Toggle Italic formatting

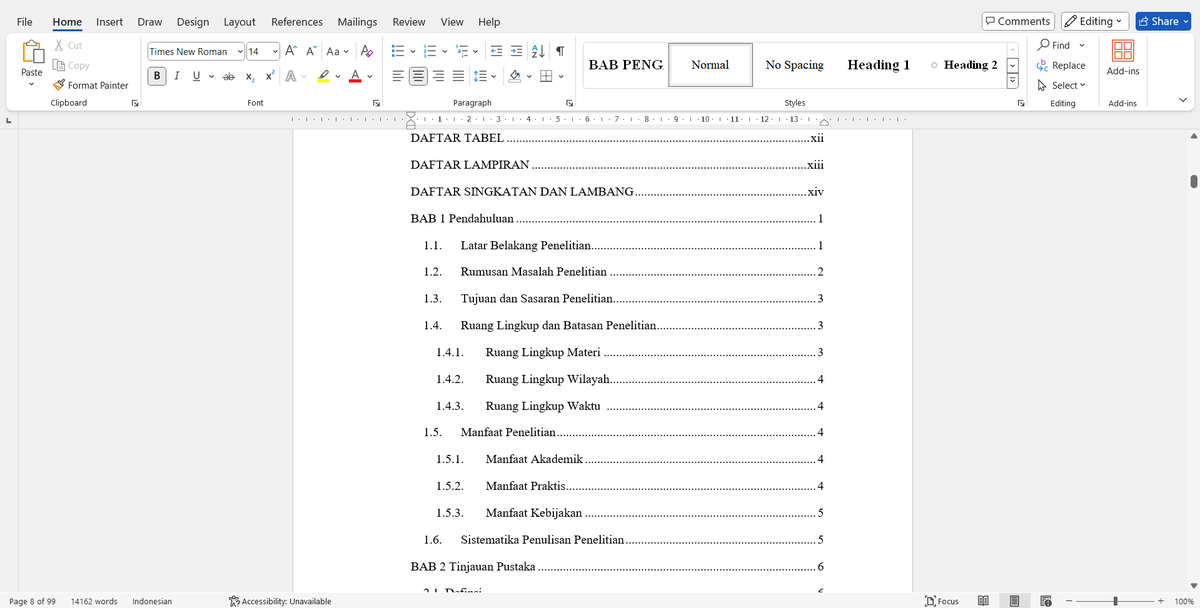coord(177,76)
